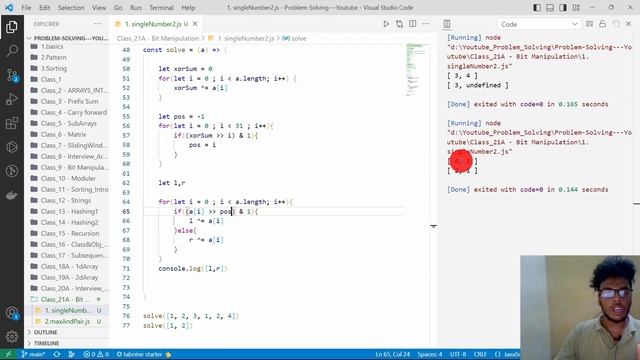This screenshot has height=360, width=640.
Task: Expand the Class_15 - Recursion folder
Action: pyautogui.click(x=67, y=233)
